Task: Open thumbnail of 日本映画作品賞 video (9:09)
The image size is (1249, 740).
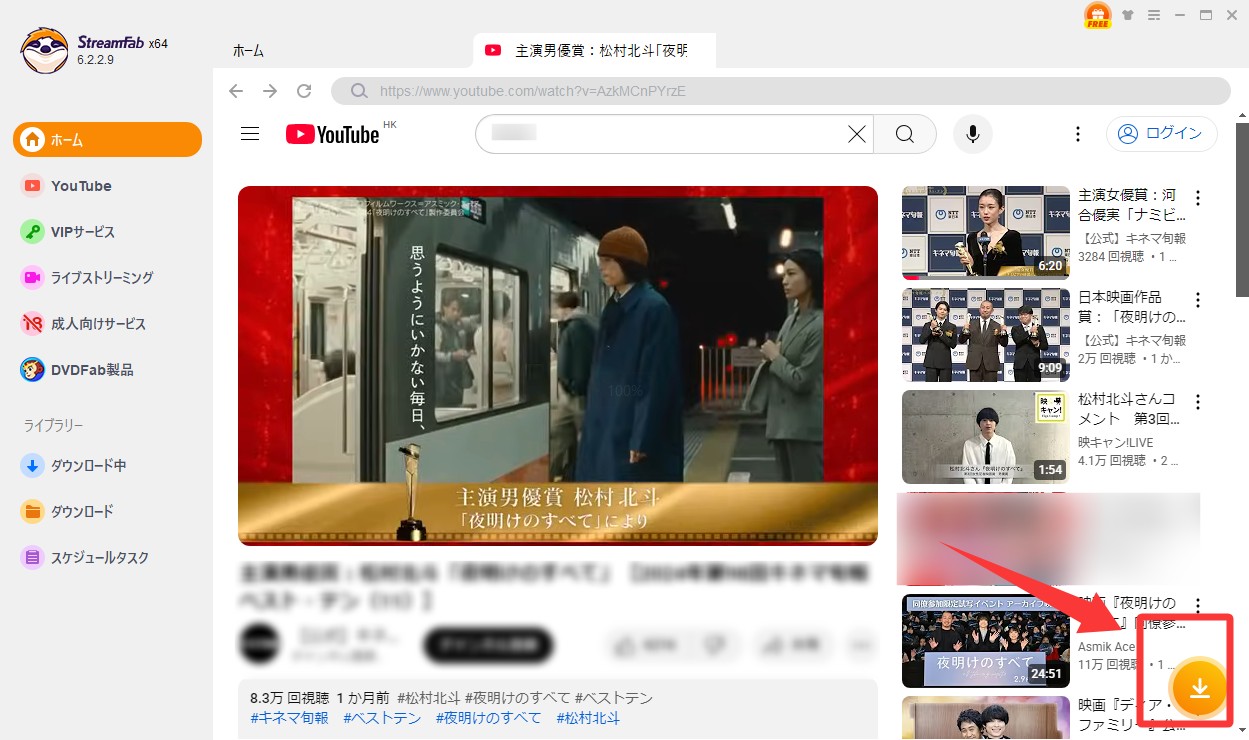Action: 986,335
